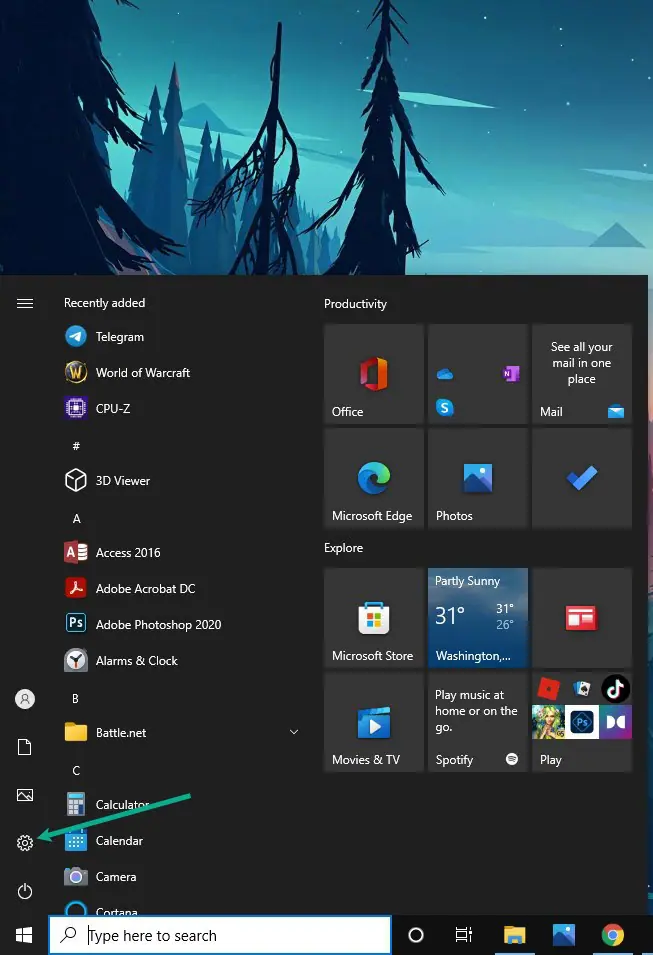Click the Roblox icon in Play tile
Image resolution: width=653 pixels, height=955 pixels.
pos(549,689)
